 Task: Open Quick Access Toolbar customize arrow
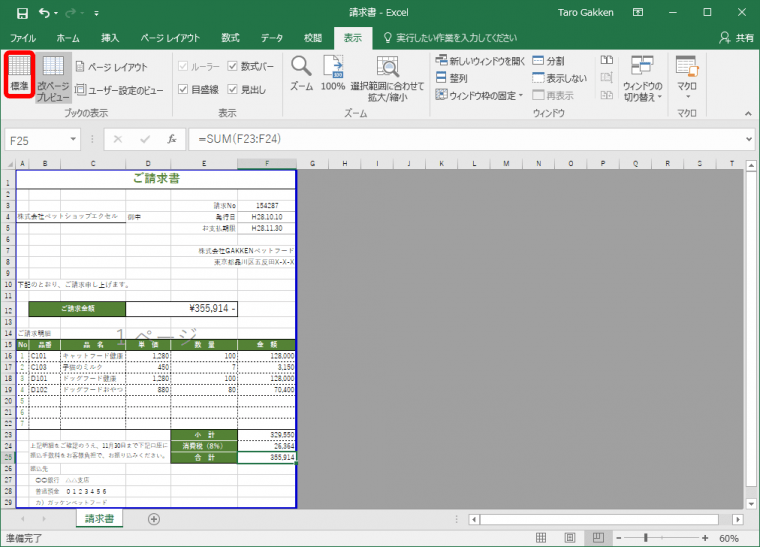(x=96, y=14)
